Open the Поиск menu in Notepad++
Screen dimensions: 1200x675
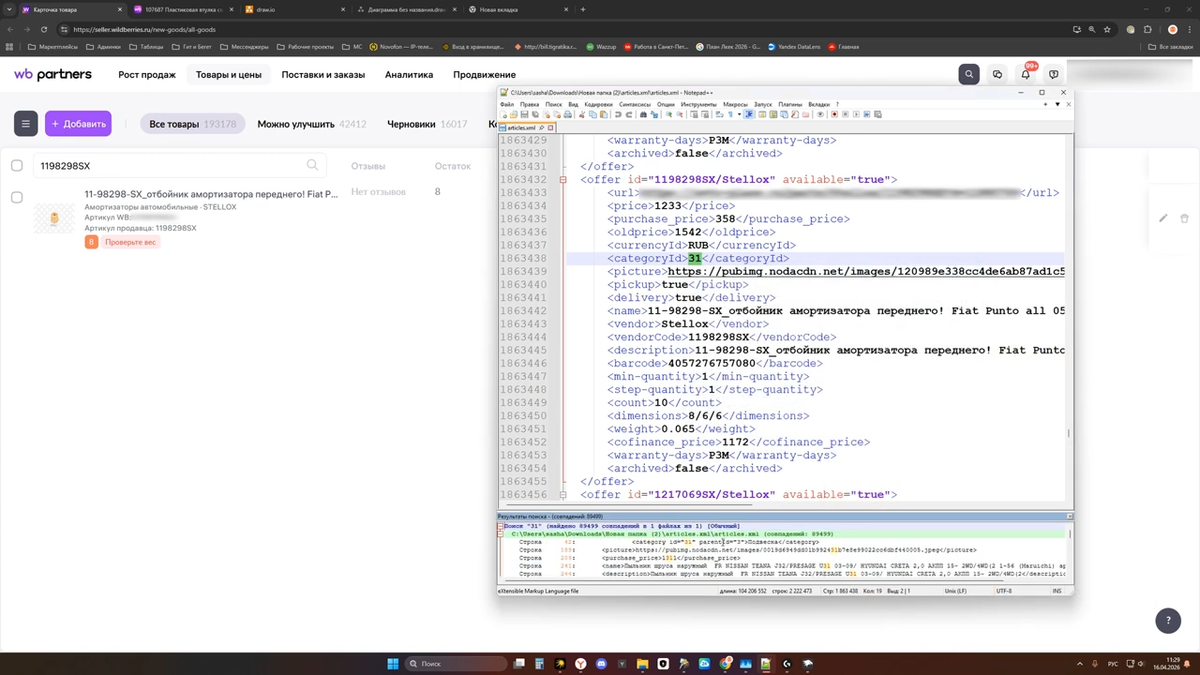pos(553,104)
